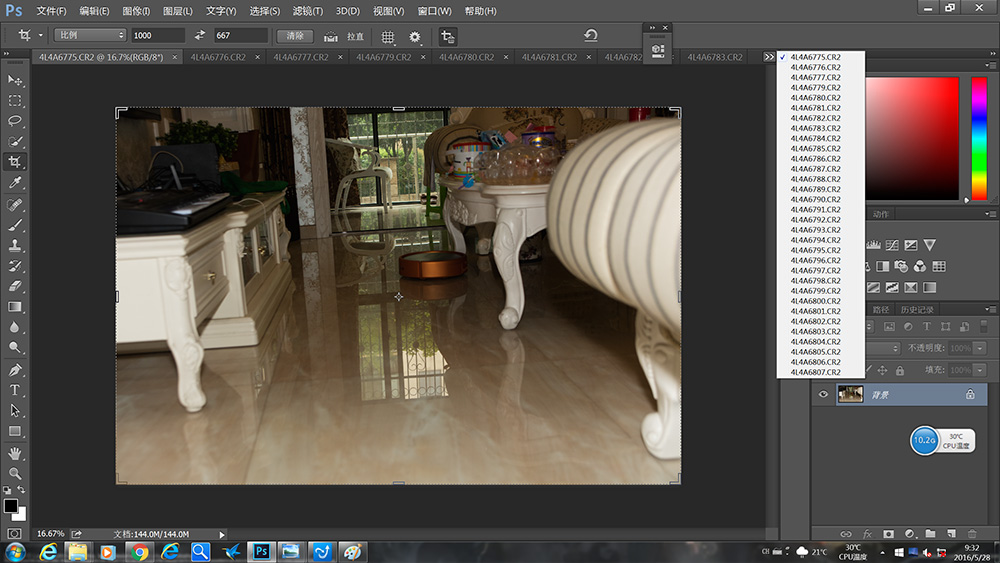Activate the Zoom magnifier tool
The height and width of the screenshot is (563, 1000).
click(x=15, y=473)
